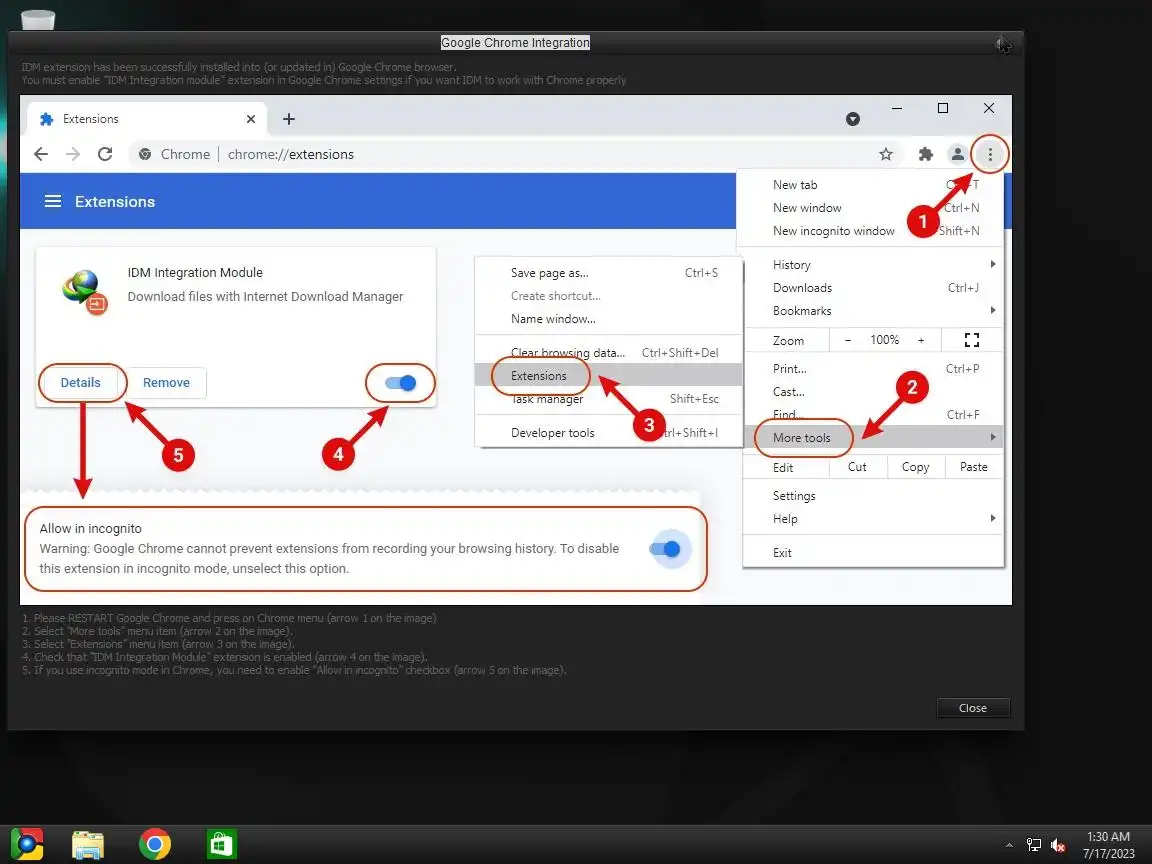Bookmark this page with the star icon

pos(886,154)
